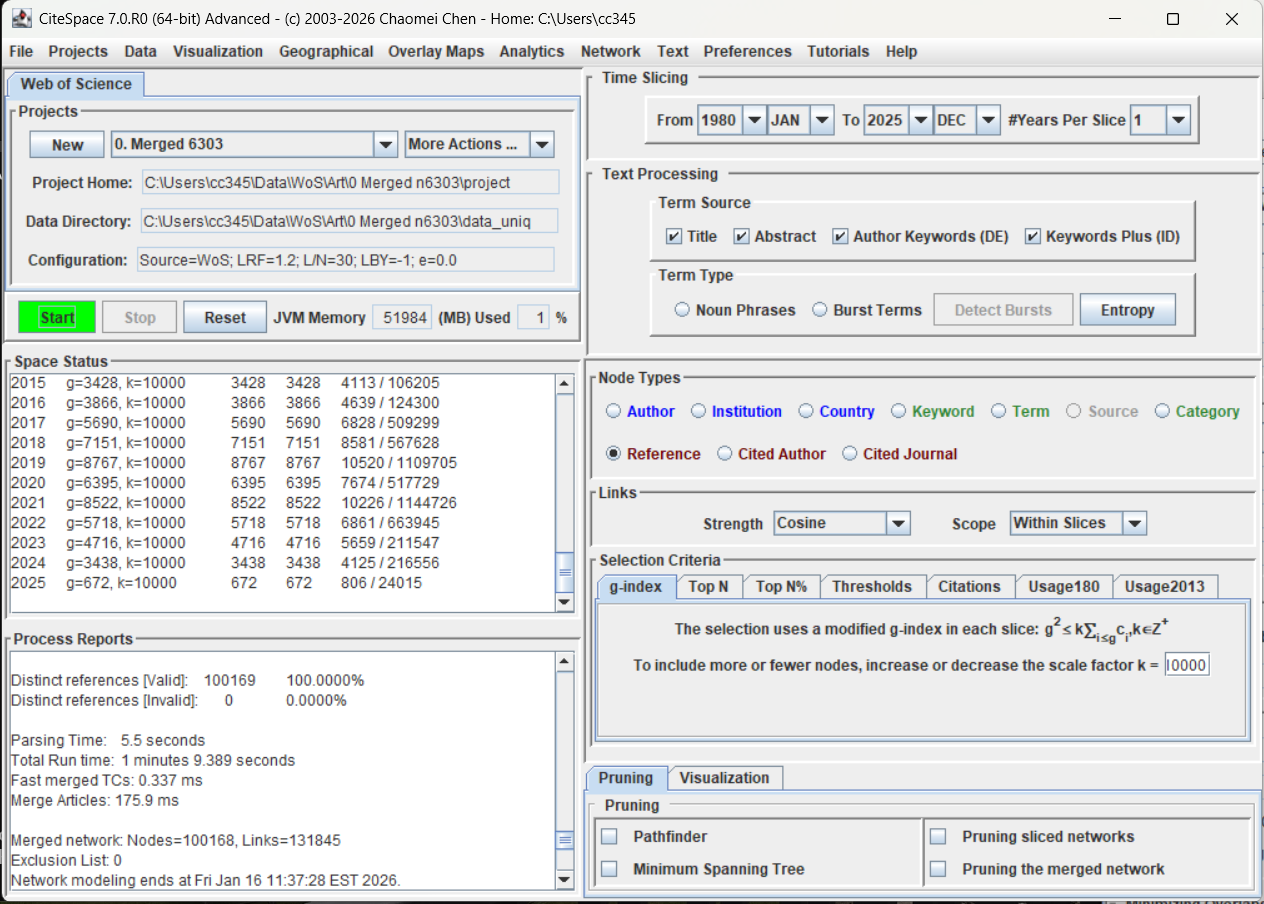Click the Entropy button
The width and height of the screenshot is (1264, 904).
[x=1127, y=310]
